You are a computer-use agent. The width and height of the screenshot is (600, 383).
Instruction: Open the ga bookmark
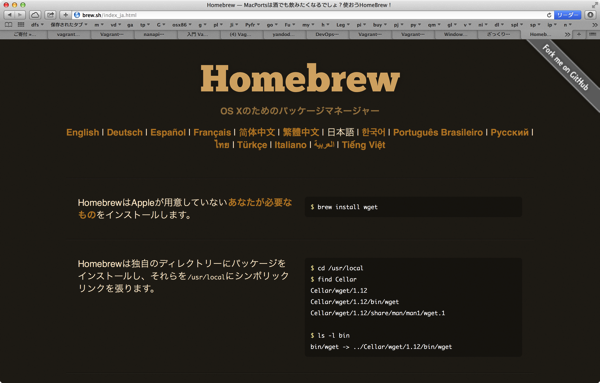pos(130,24)
